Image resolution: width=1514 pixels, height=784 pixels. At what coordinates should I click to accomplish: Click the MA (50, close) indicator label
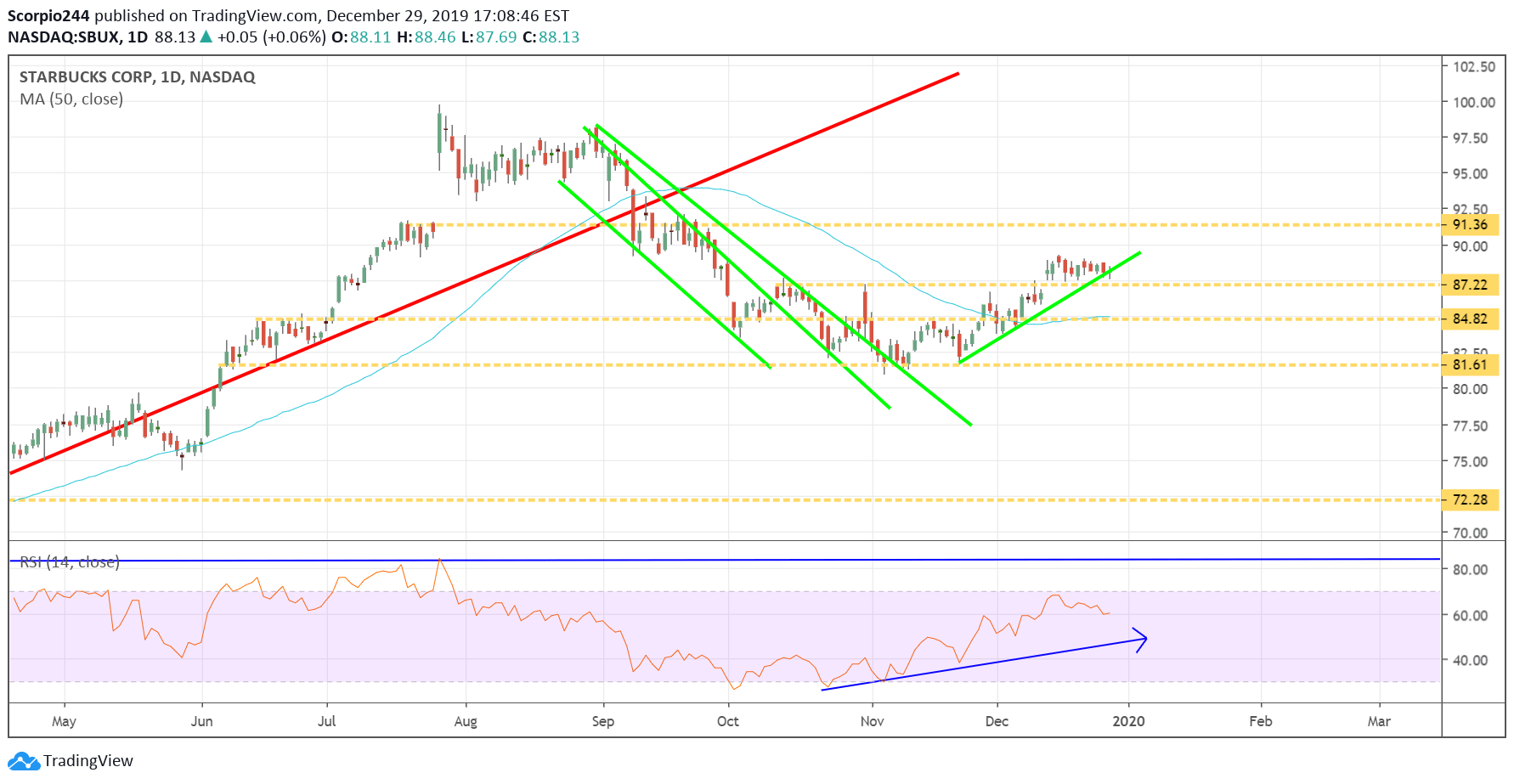(71, 99)
